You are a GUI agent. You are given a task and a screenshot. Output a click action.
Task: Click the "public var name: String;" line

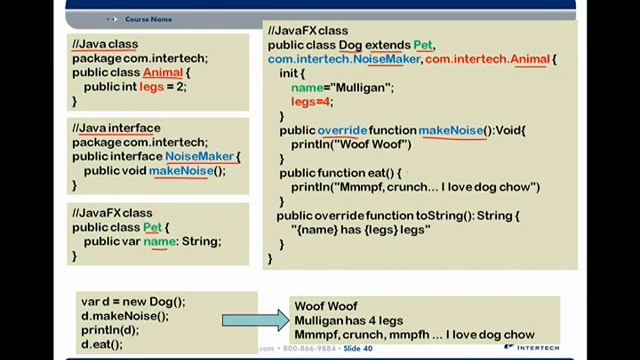[x=153, y=242]
